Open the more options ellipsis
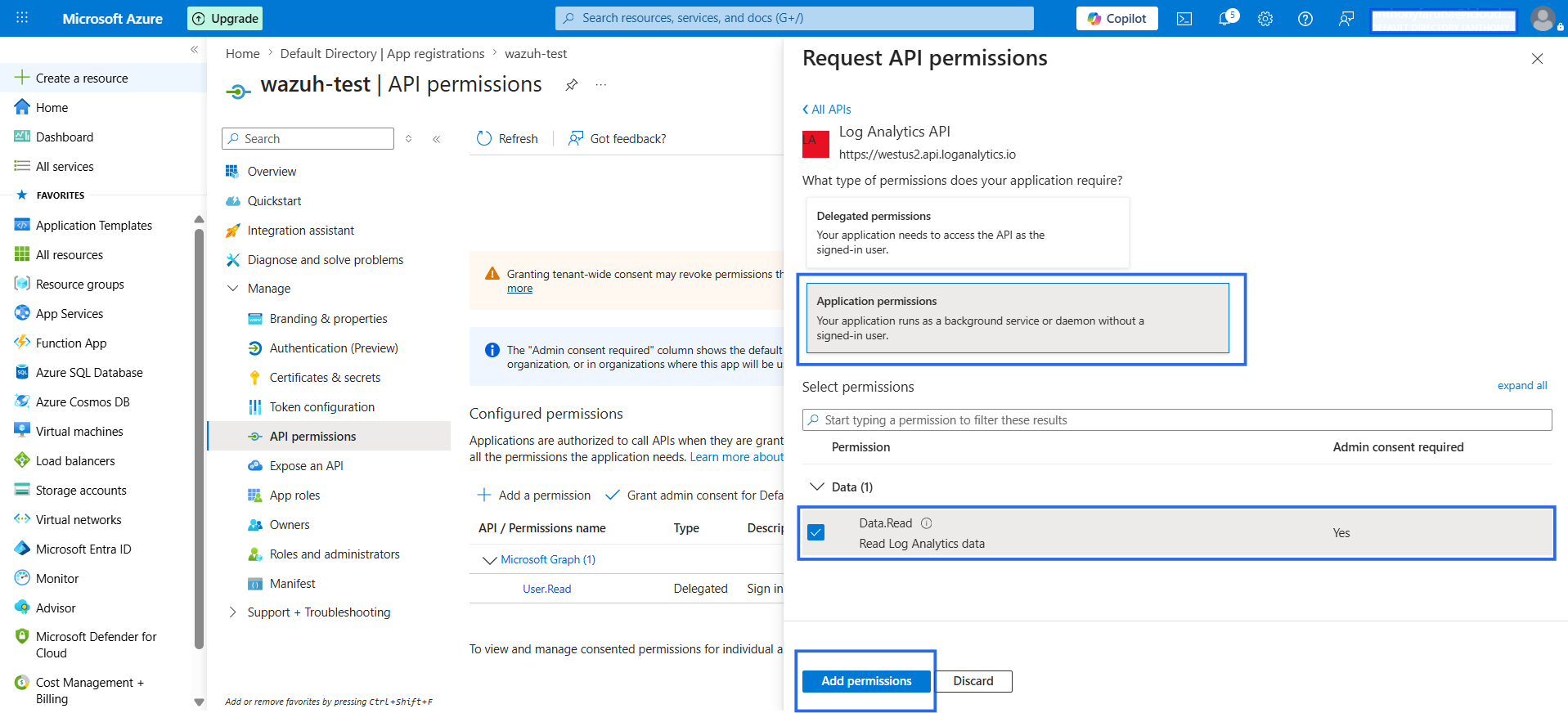 point(601,85)
